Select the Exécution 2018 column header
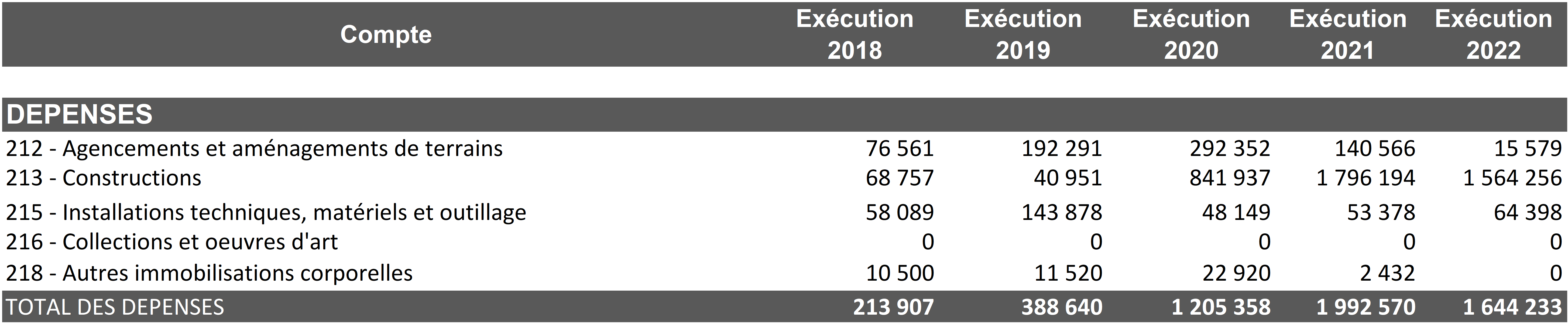 [x=855, y=35]
